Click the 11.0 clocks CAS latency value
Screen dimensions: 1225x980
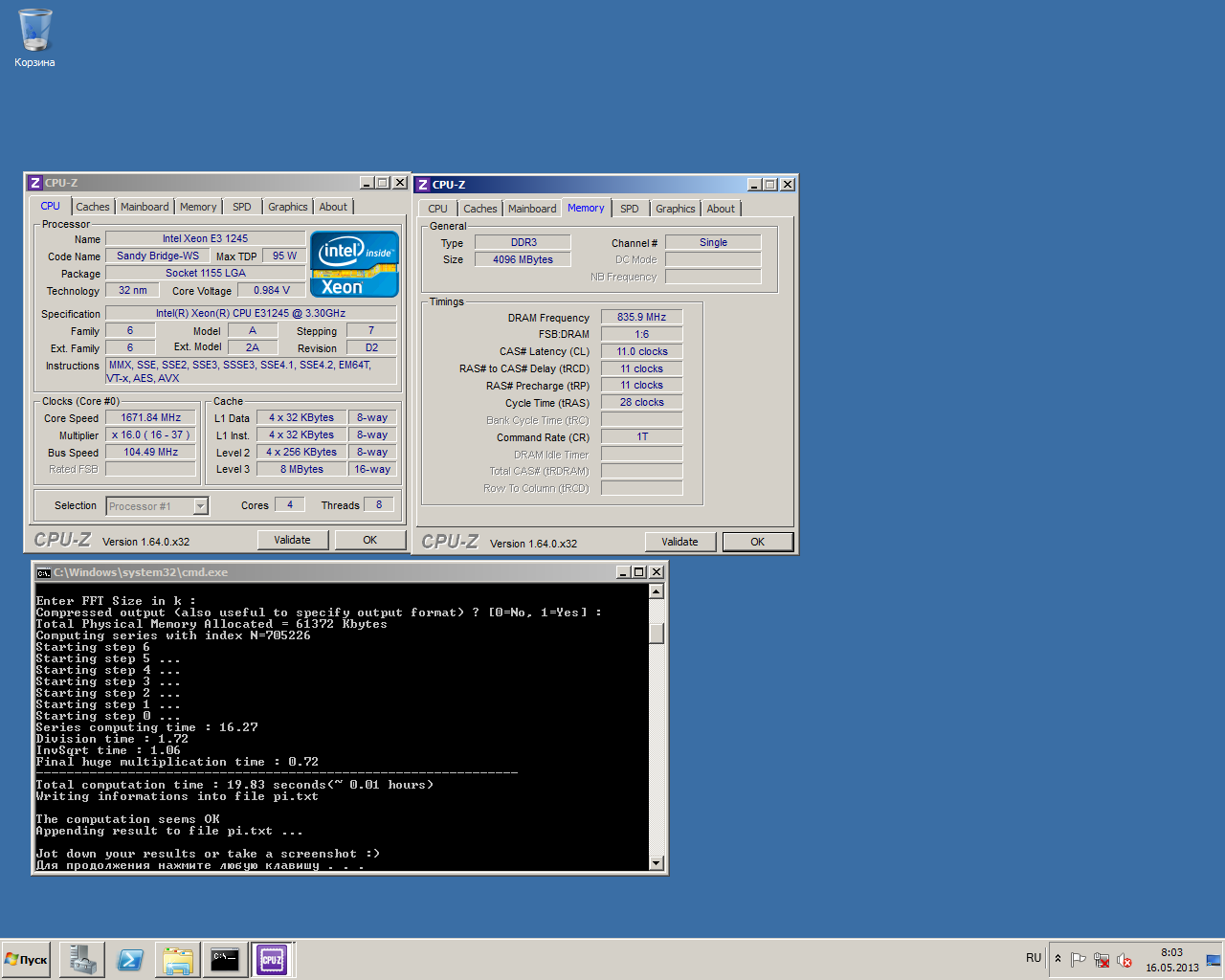(x=641, y=351)
